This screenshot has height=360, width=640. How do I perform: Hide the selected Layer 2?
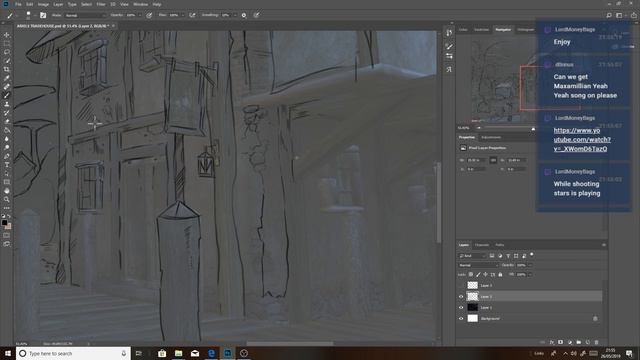click(461, 296)
